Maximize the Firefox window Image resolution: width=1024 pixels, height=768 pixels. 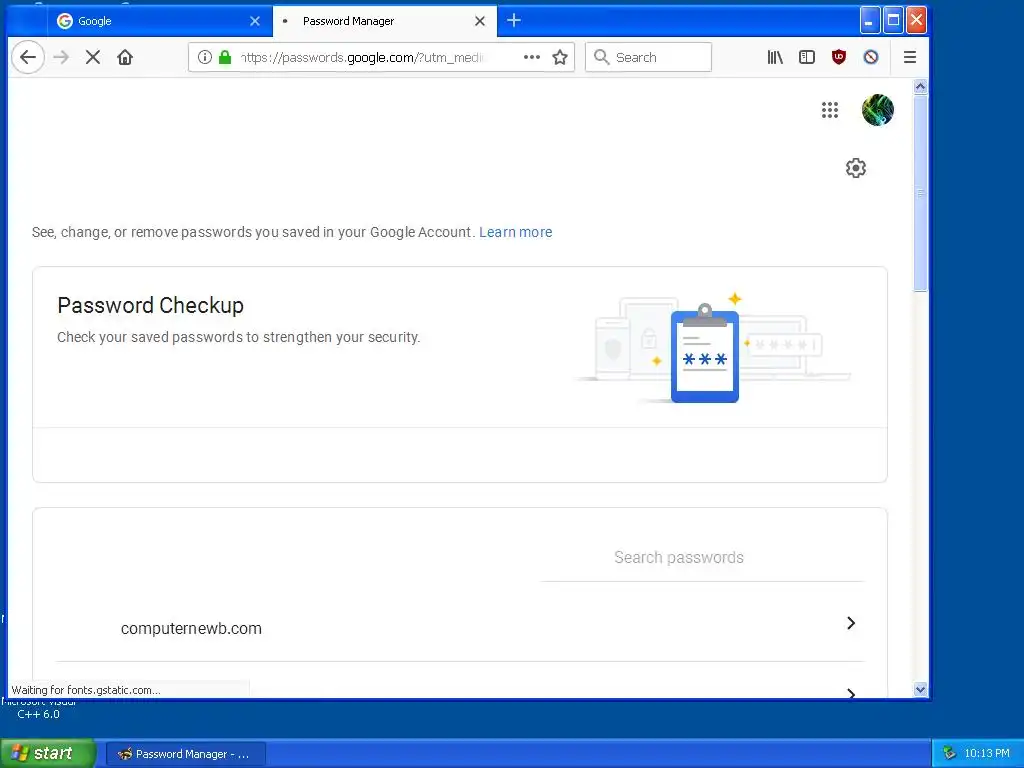[893, 21]
